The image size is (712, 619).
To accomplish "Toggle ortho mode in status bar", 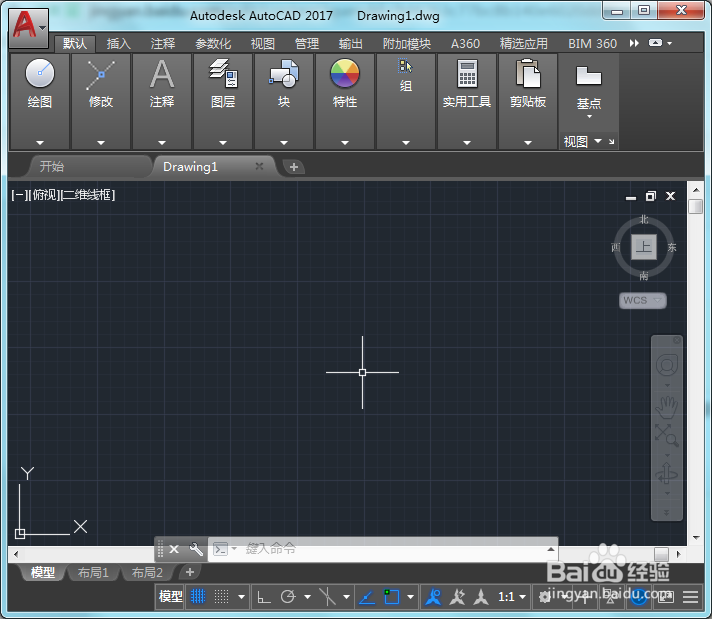I will [x=264, y=596].
